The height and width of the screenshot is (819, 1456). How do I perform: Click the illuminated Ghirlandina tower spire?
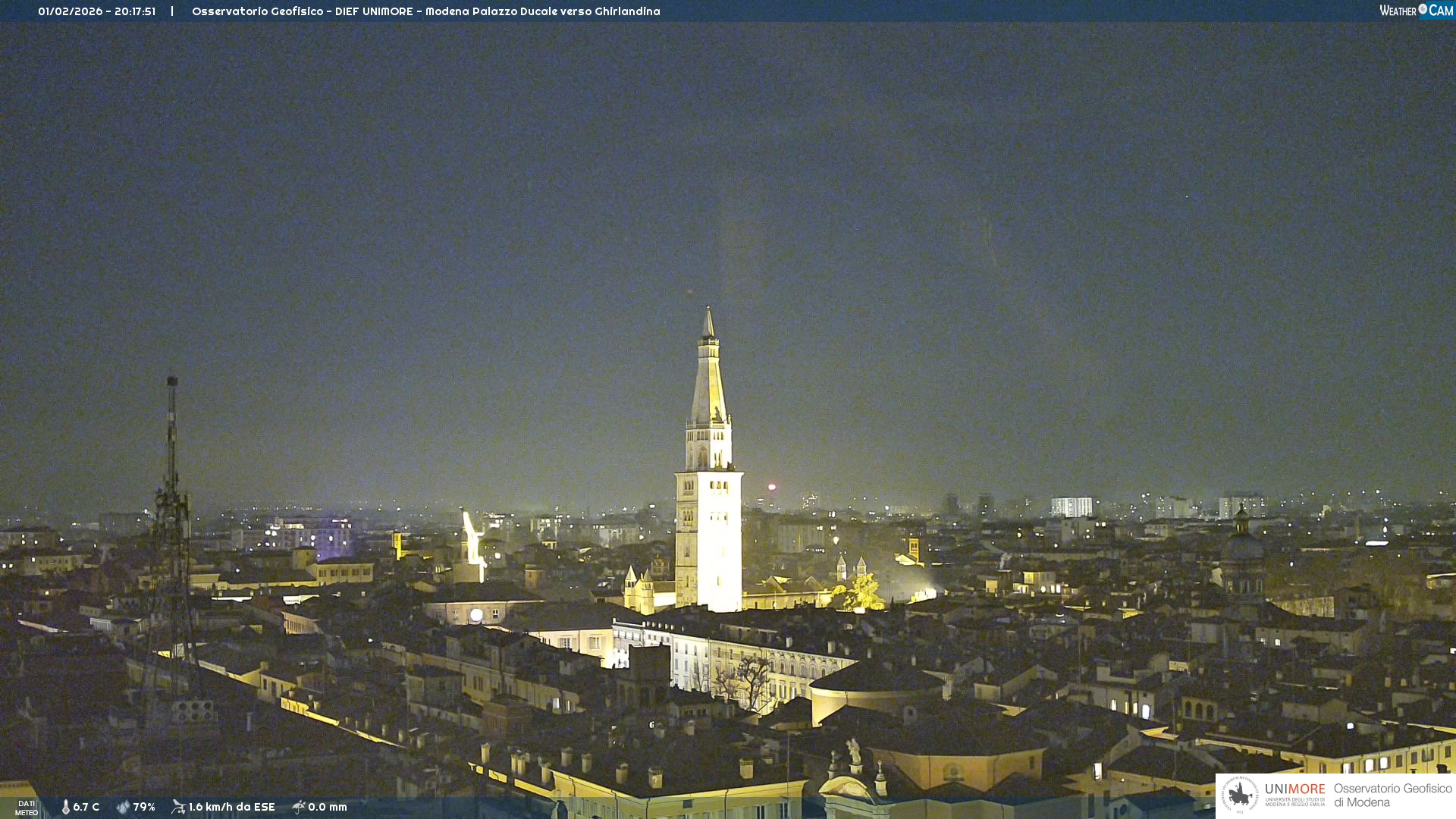point(708,379)
